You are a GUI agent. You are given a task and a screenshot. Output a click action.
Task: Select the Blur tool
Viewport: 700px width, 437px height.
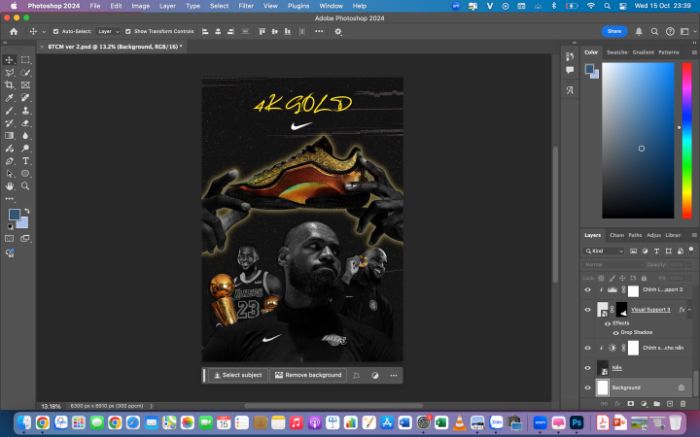25,135
